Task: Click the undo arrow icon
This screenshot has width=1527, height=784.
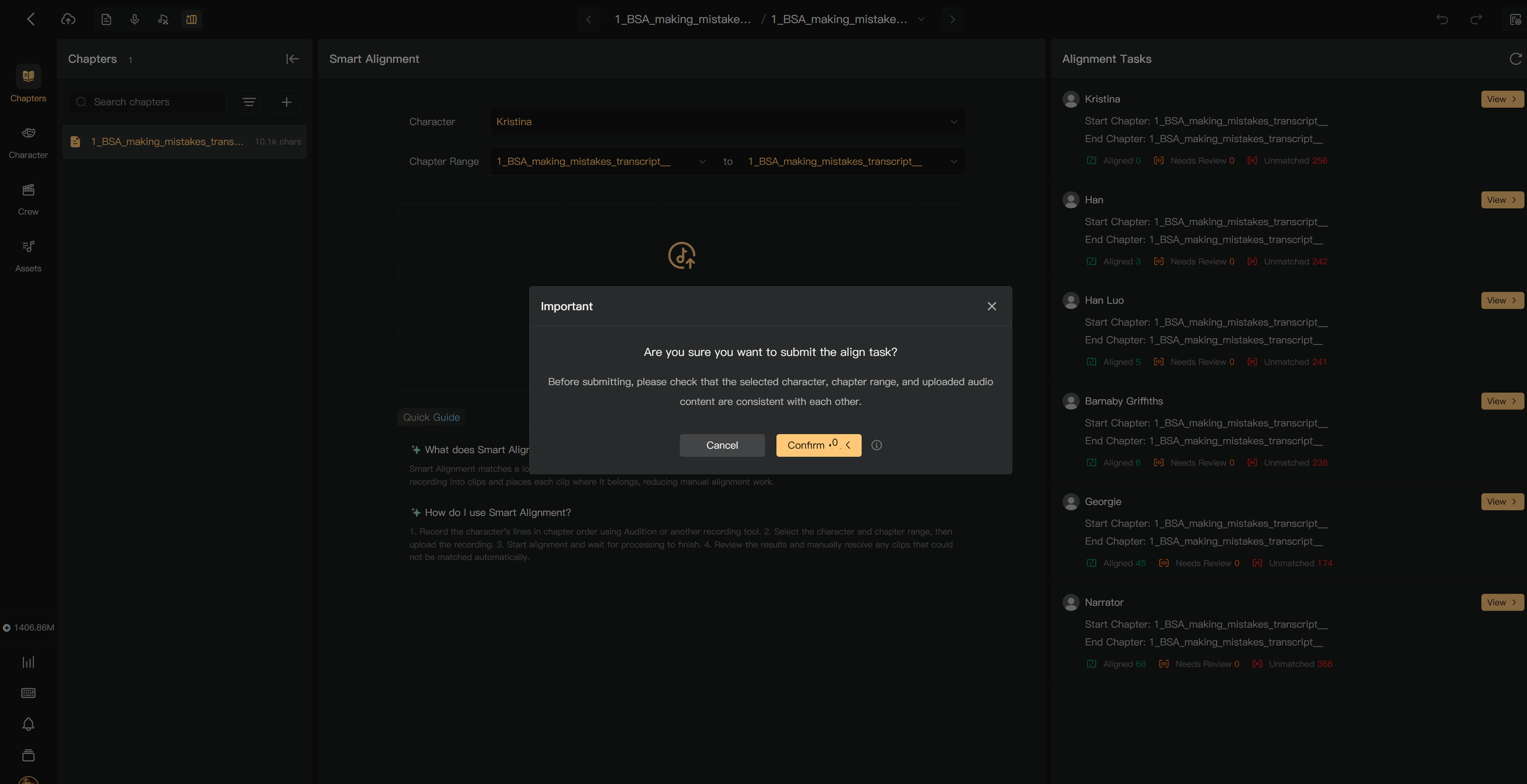Action: (1442, 19)
